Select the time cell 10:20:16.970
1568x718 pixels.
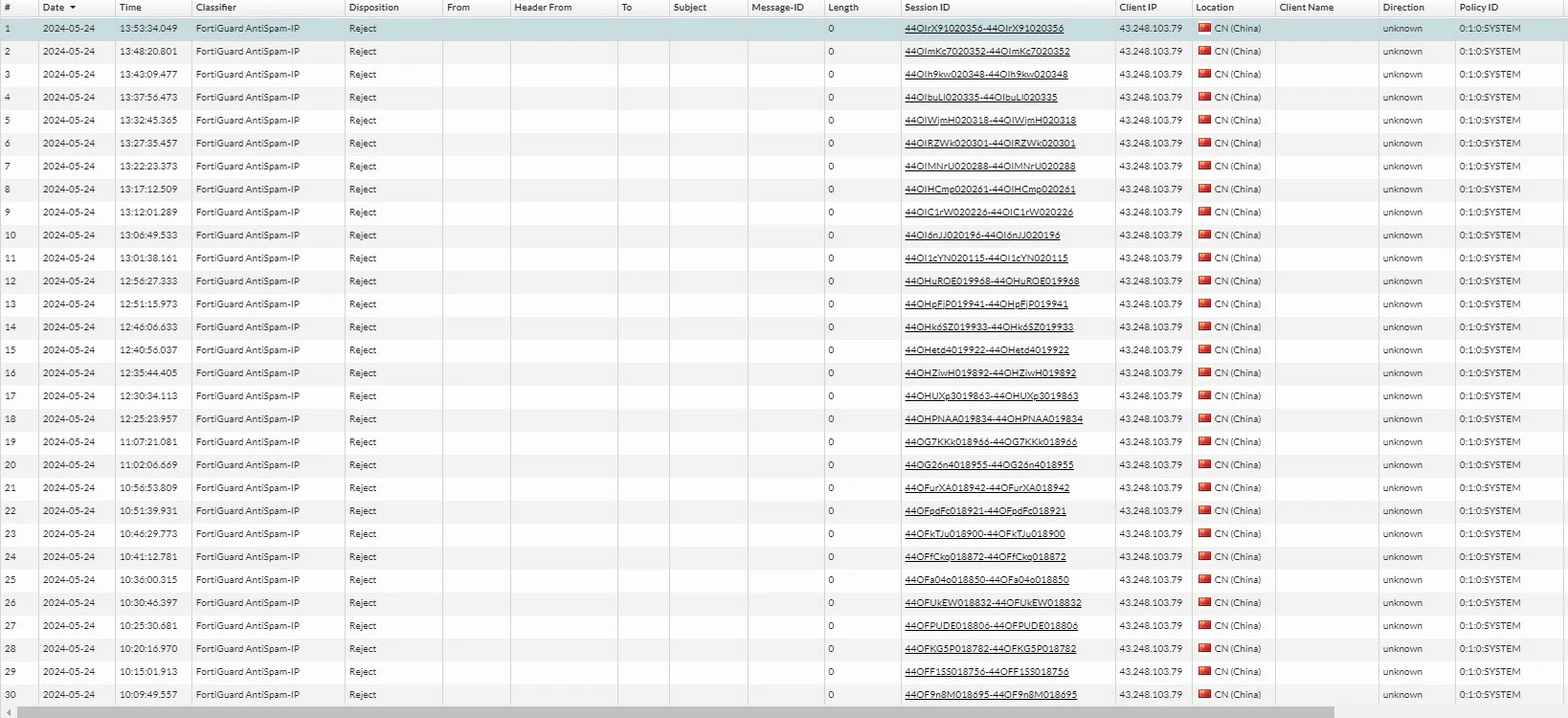(148, 649)
